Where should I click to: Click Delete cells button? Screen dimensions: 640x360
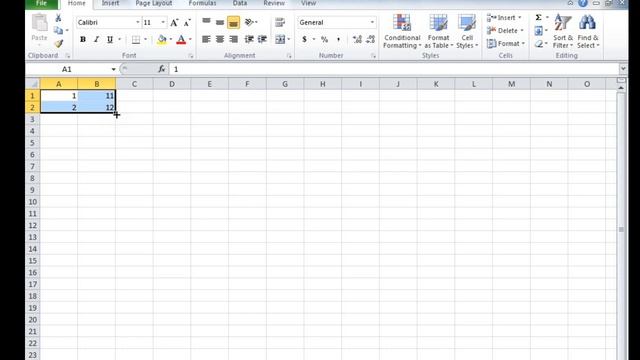(505, 31)
